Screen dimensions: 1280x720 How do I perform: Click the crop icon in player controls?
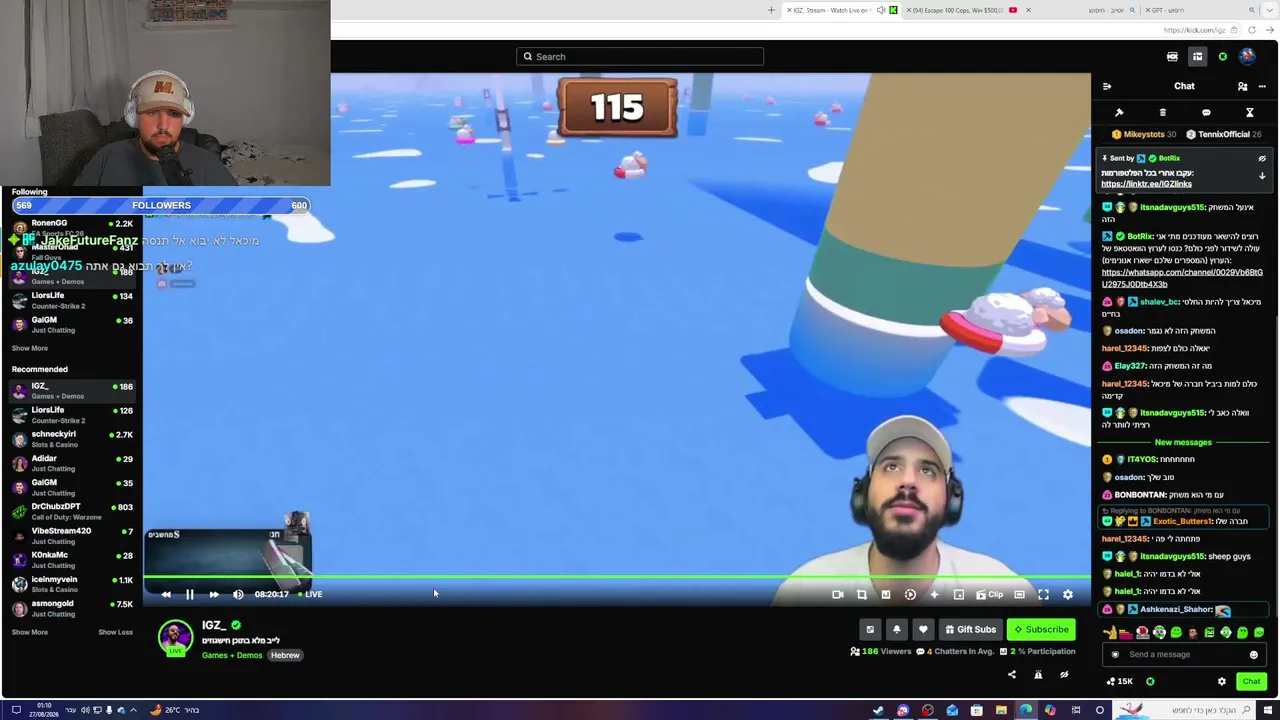point(862,594)
